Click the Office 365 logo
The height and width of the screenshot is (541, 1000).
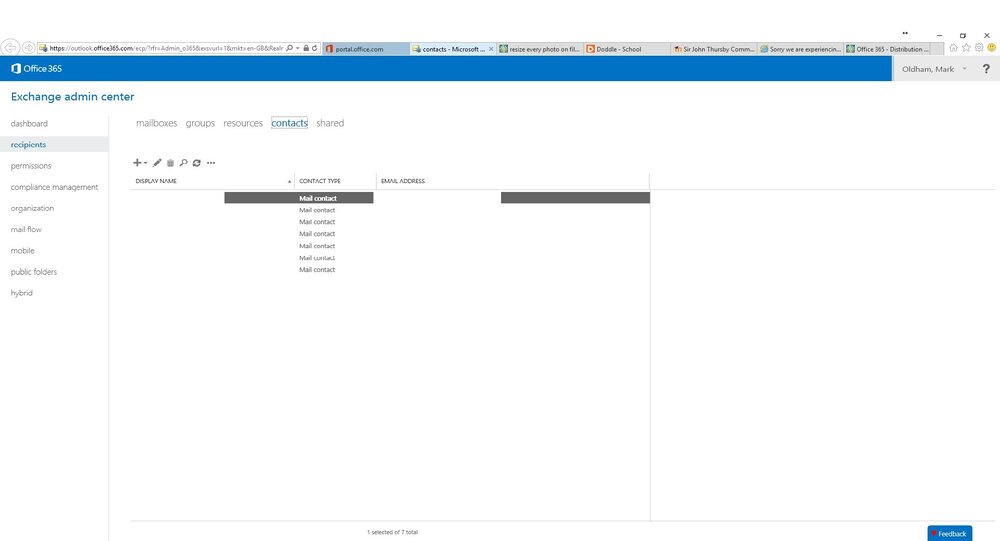(x=36, y=68)
